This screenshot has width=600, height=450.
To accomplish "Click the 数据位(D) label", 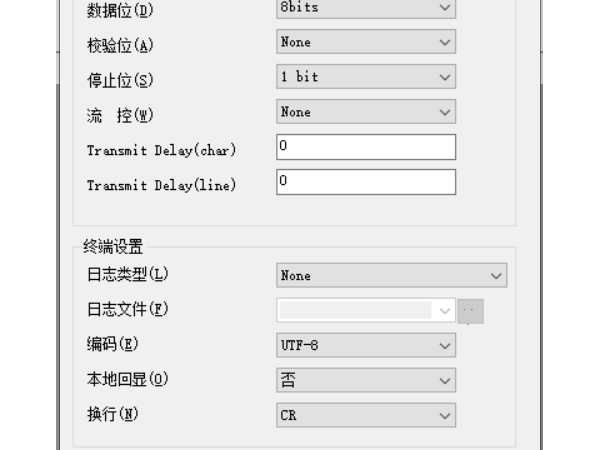I will coord(116,10).
